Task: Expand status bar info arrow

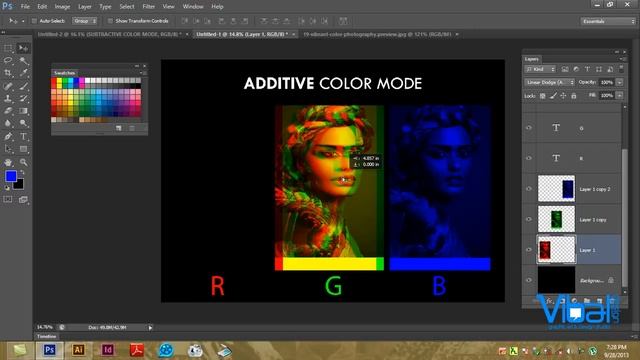Action: coord(150,327)
